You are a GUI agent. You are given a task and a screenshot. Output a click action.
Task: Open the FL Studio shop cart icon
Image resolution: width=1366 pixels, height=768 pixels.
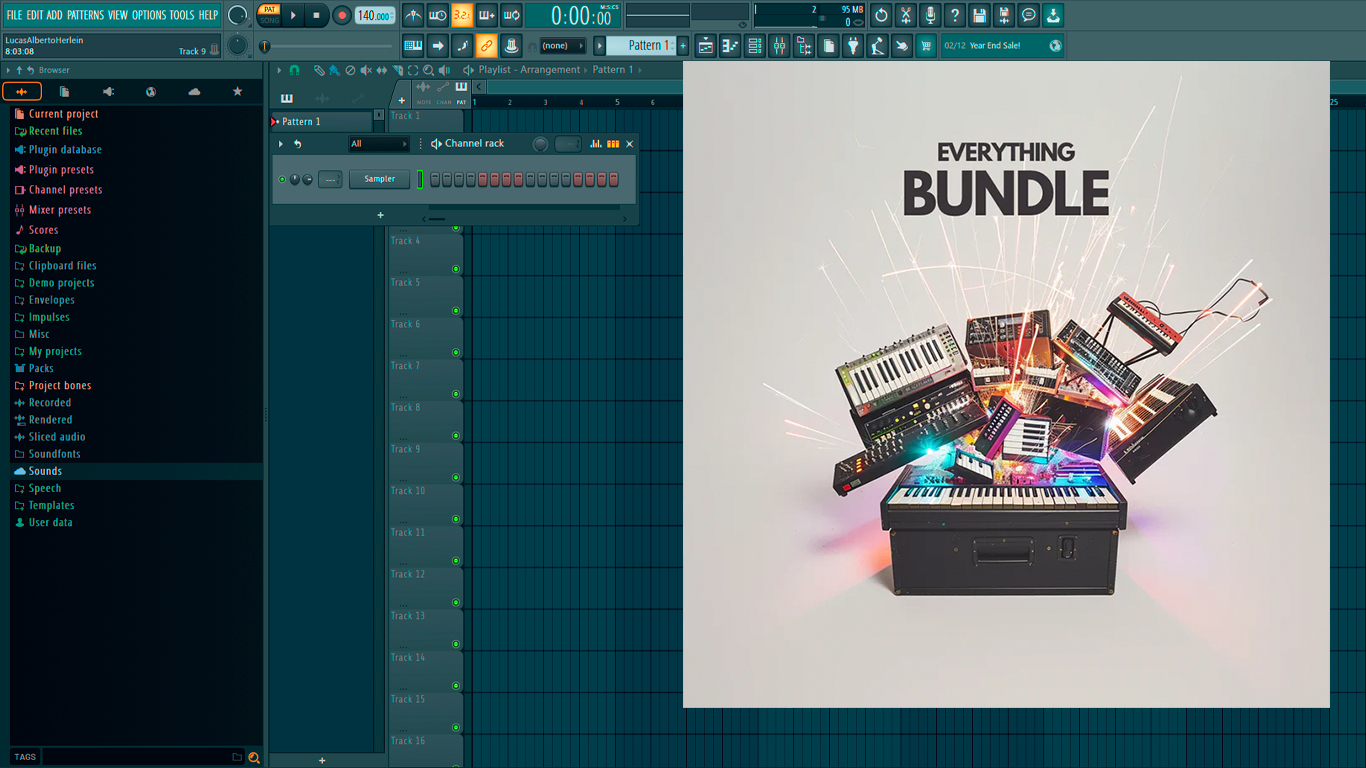pyautogui.click(x=926, y=46)
